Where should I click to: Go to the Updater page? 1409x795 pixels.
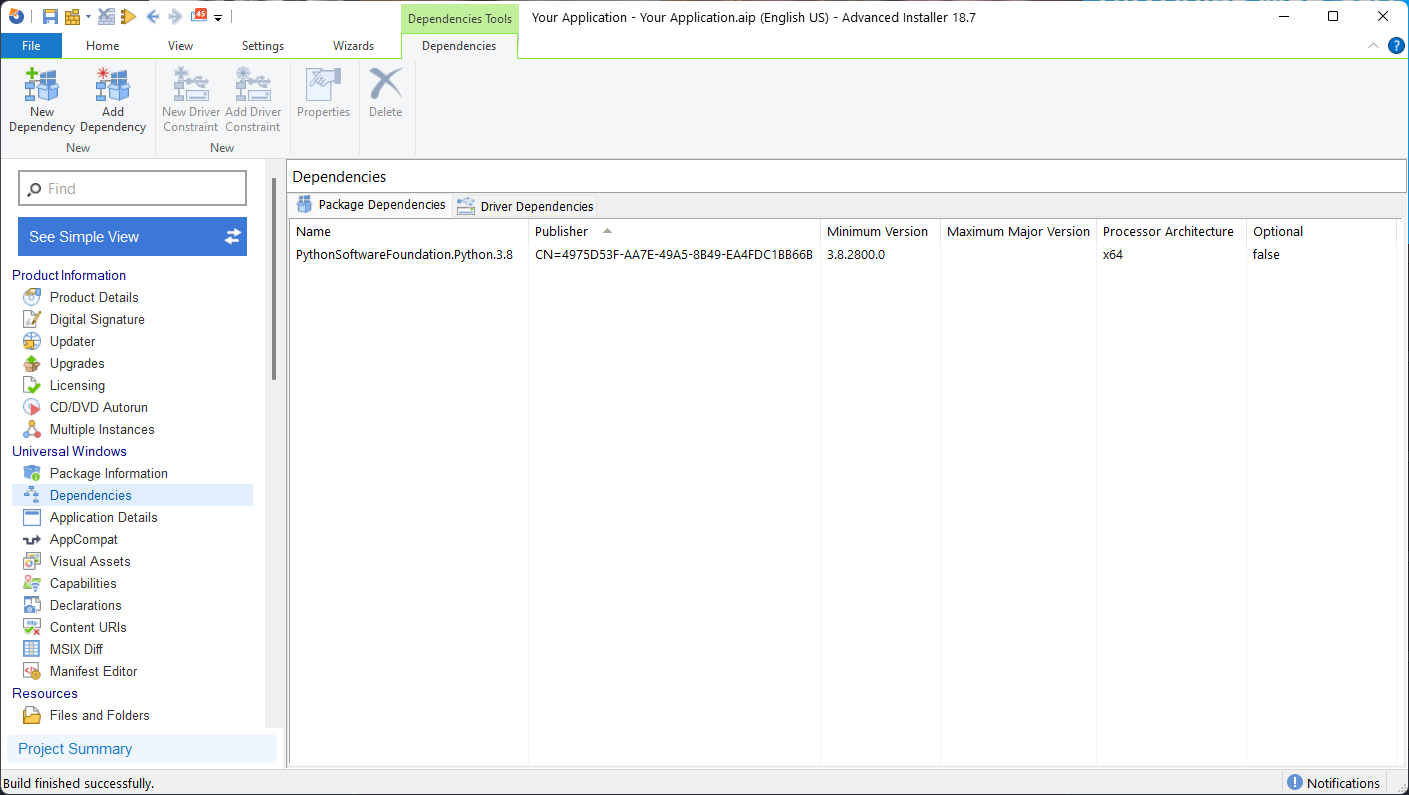pos(72,341)
